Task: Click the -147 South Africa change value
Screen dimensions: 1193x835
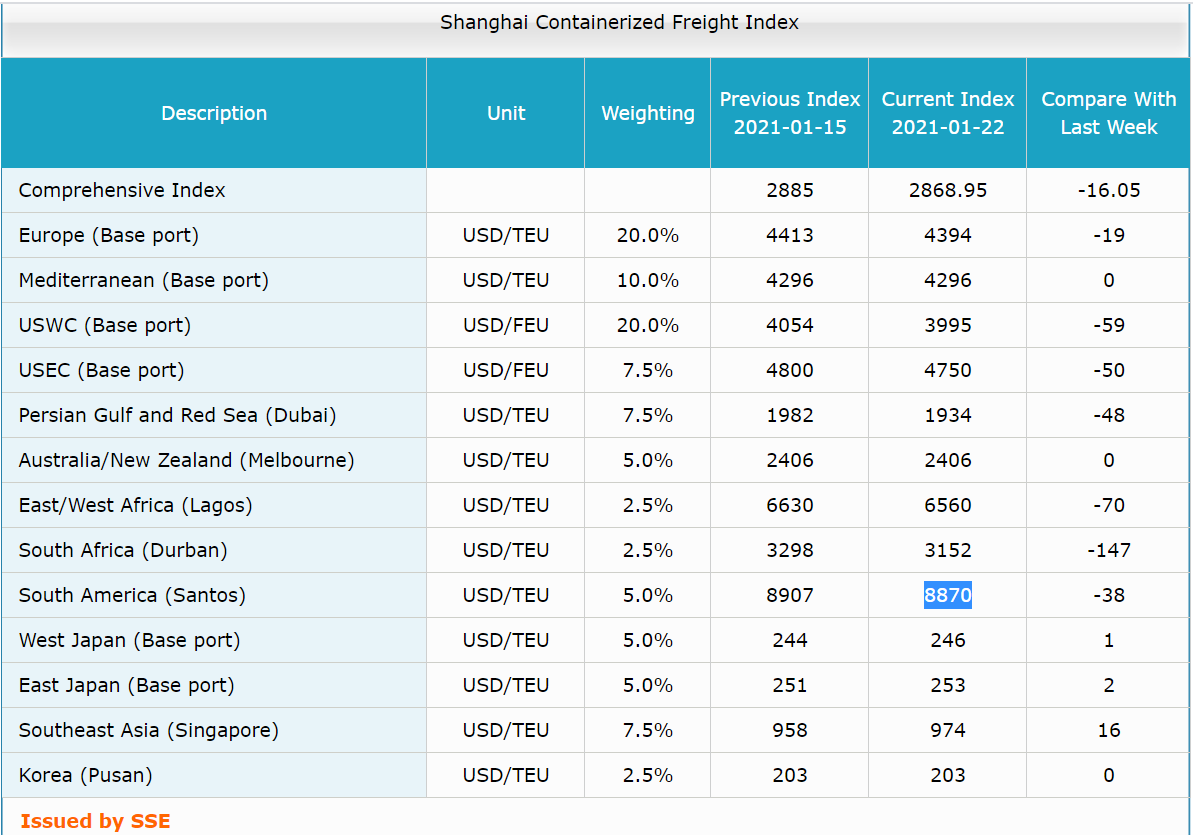Action: pyautogui.click(x=1108, y=550)
